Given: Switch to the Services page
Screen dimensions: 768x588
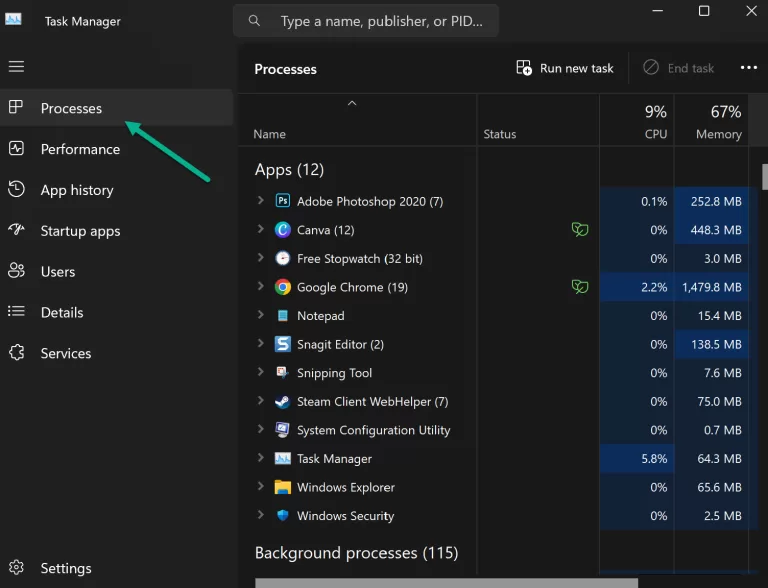Looking at the screenshot, I should coord(116,353).
